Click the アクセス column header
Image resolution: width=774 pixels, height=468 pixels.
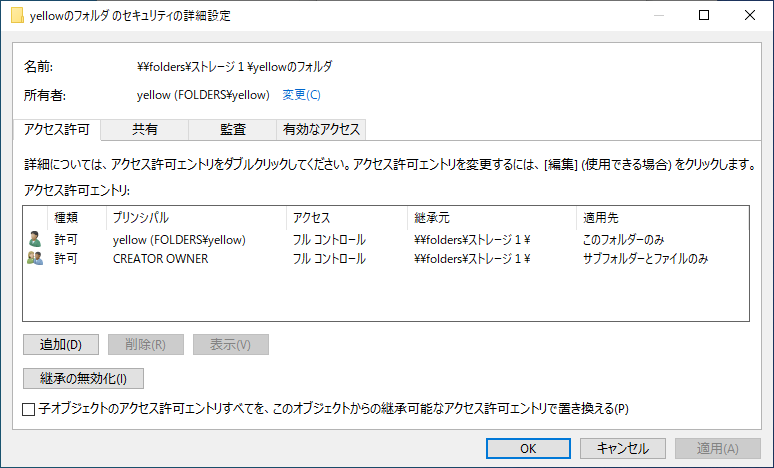347,218
